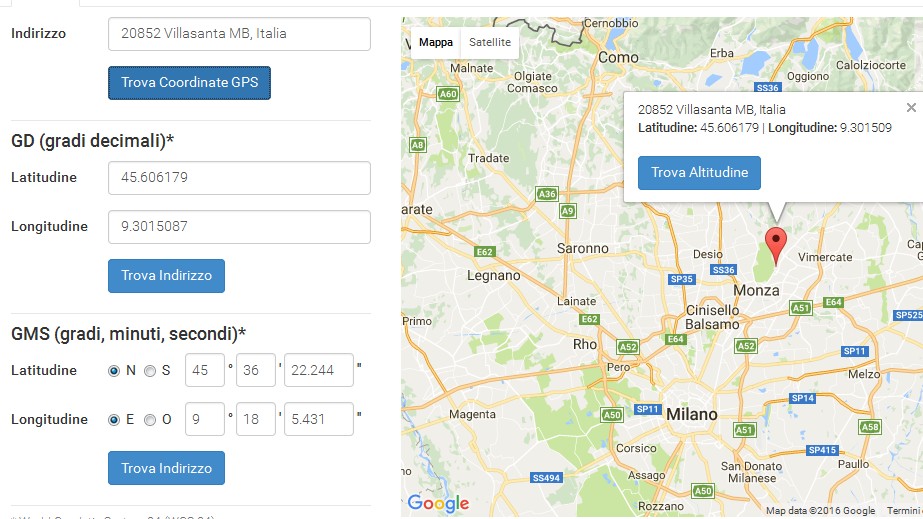Click Paullo label on the map
Image resolution: width=923 pixels, height=519 pixels.
click(853, 464)
